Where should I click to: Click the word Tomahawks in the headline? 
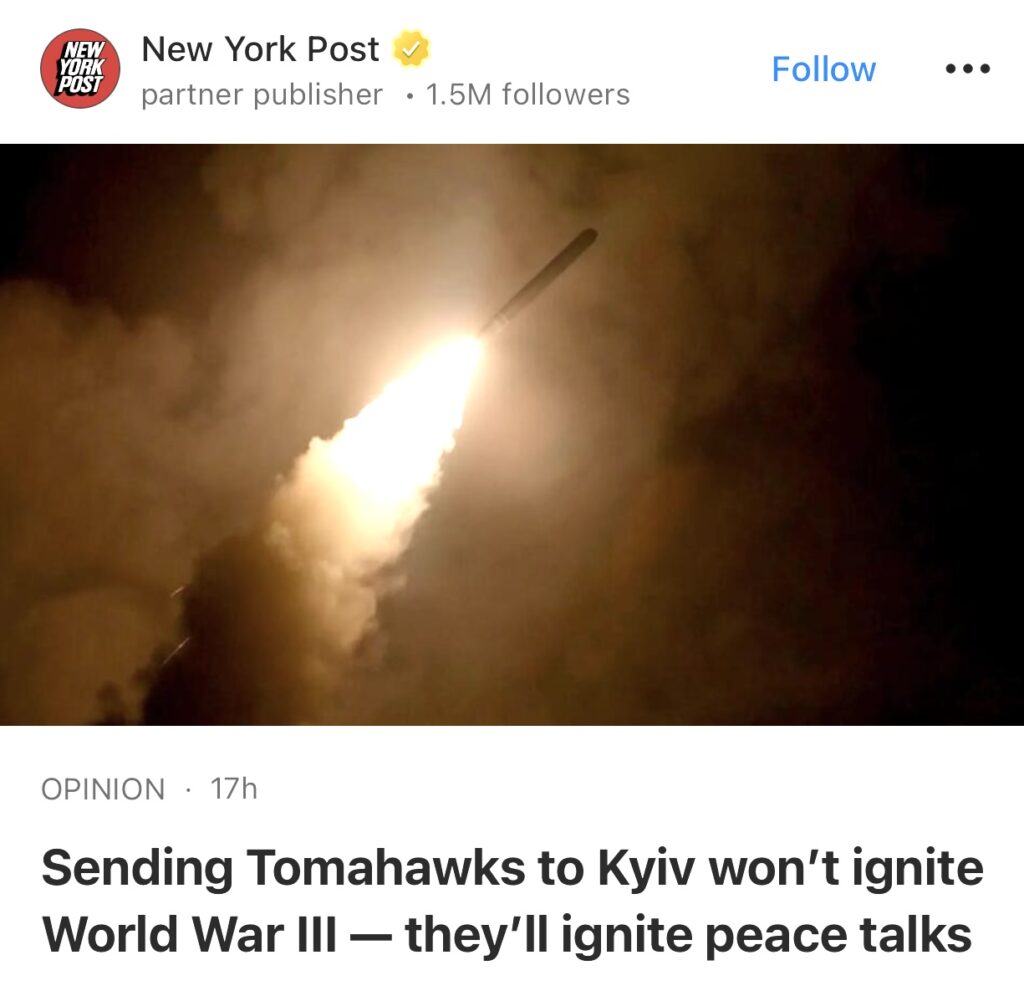(385, 869)
